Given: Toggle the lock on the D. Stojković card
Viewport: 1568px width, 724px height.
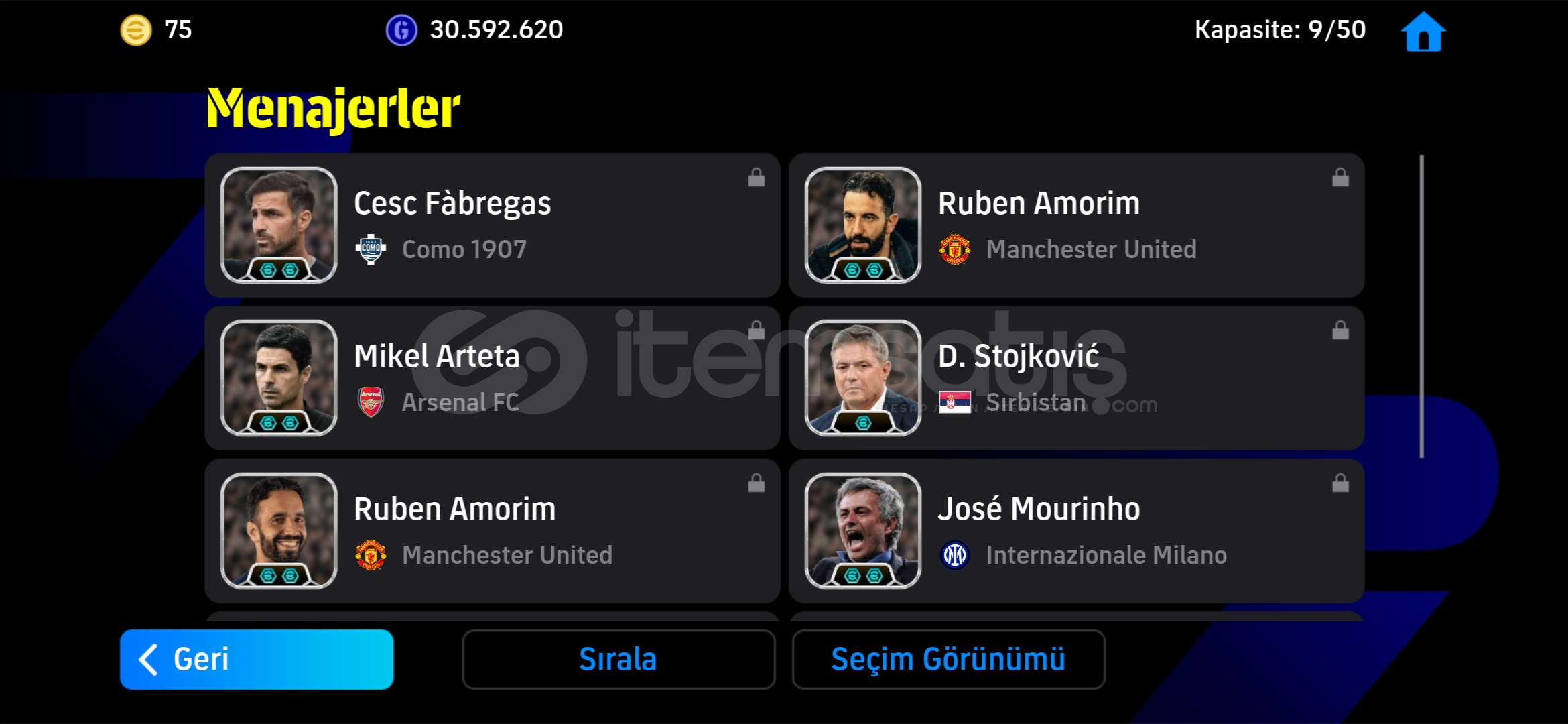Looking at the screenshot, I should pos(1341,330).
